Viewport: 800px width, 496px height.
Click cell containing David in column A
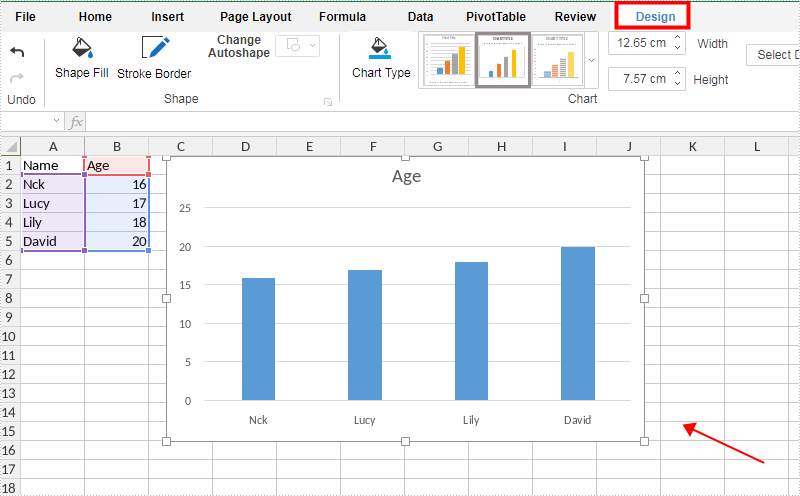point(53,241)
